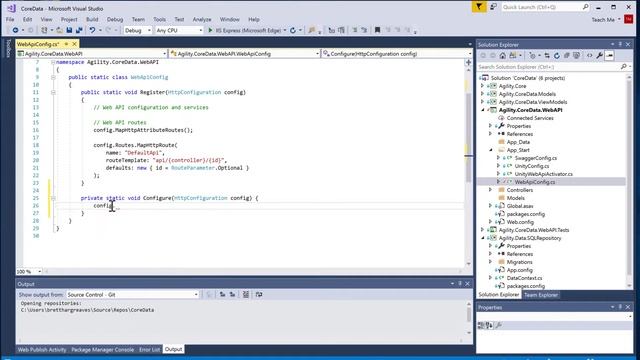
Task: Collapse the Register method outlining marker
Action: tap(53, 92)
